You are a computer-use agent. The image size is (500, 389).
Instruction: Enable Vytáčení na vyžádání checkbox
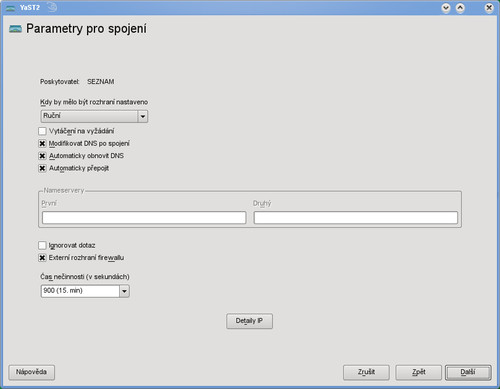42,131
